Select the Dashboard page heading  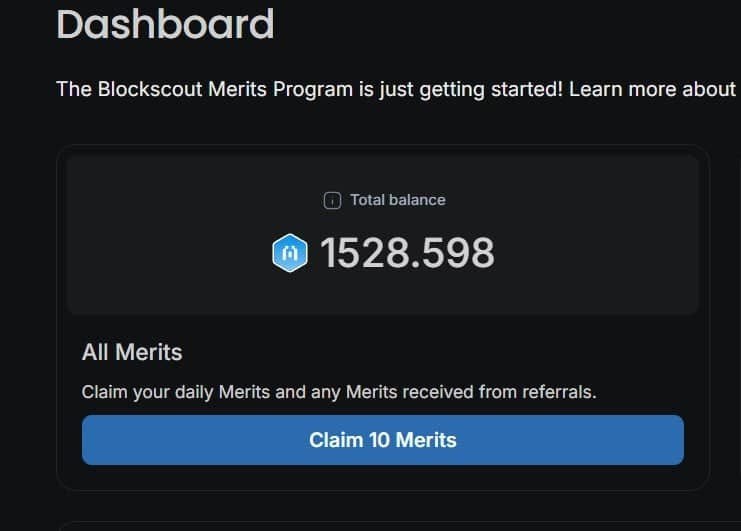pos(165,24)
